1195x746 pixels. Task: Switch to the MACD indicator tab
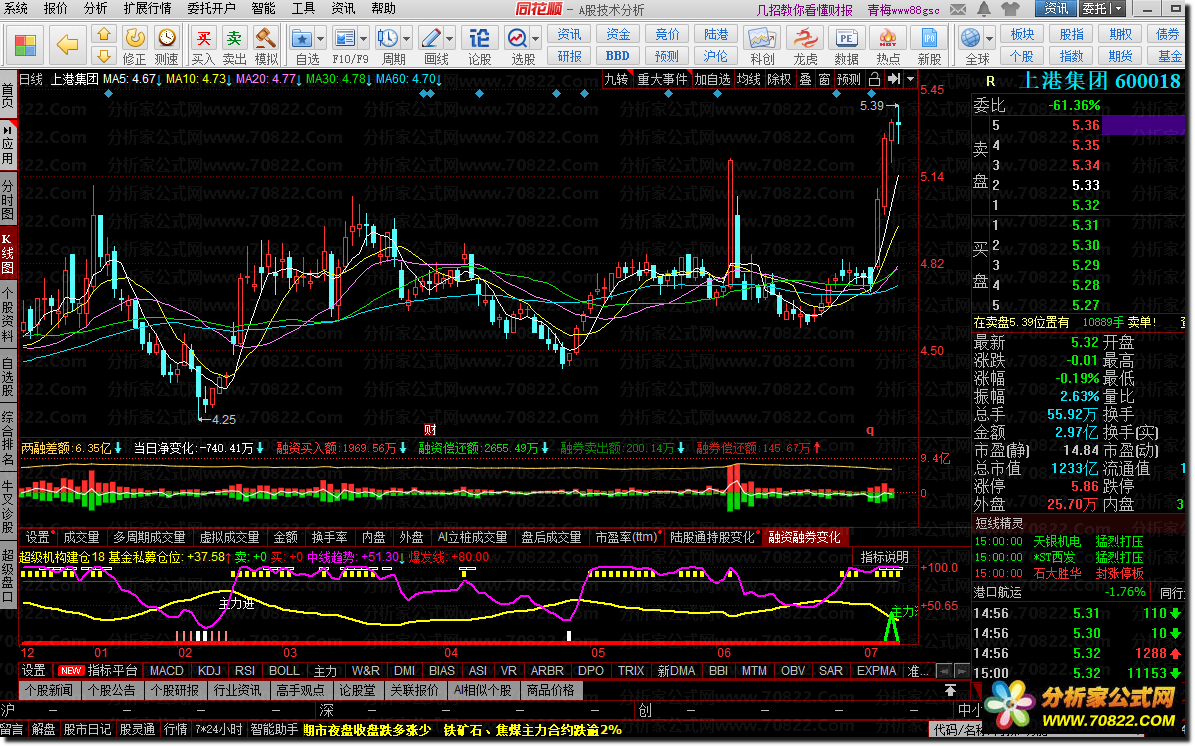(166, 671)
